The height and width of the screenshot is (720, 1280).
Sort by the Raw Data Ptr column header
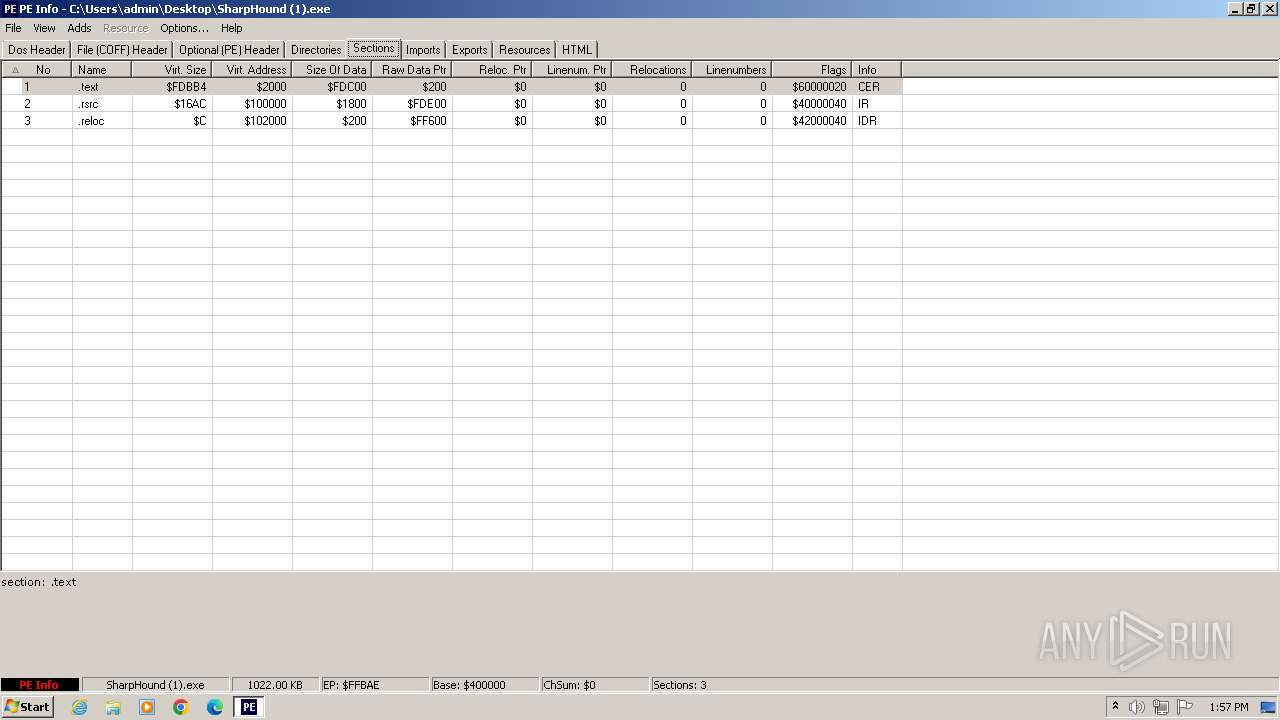coord(412,70)
